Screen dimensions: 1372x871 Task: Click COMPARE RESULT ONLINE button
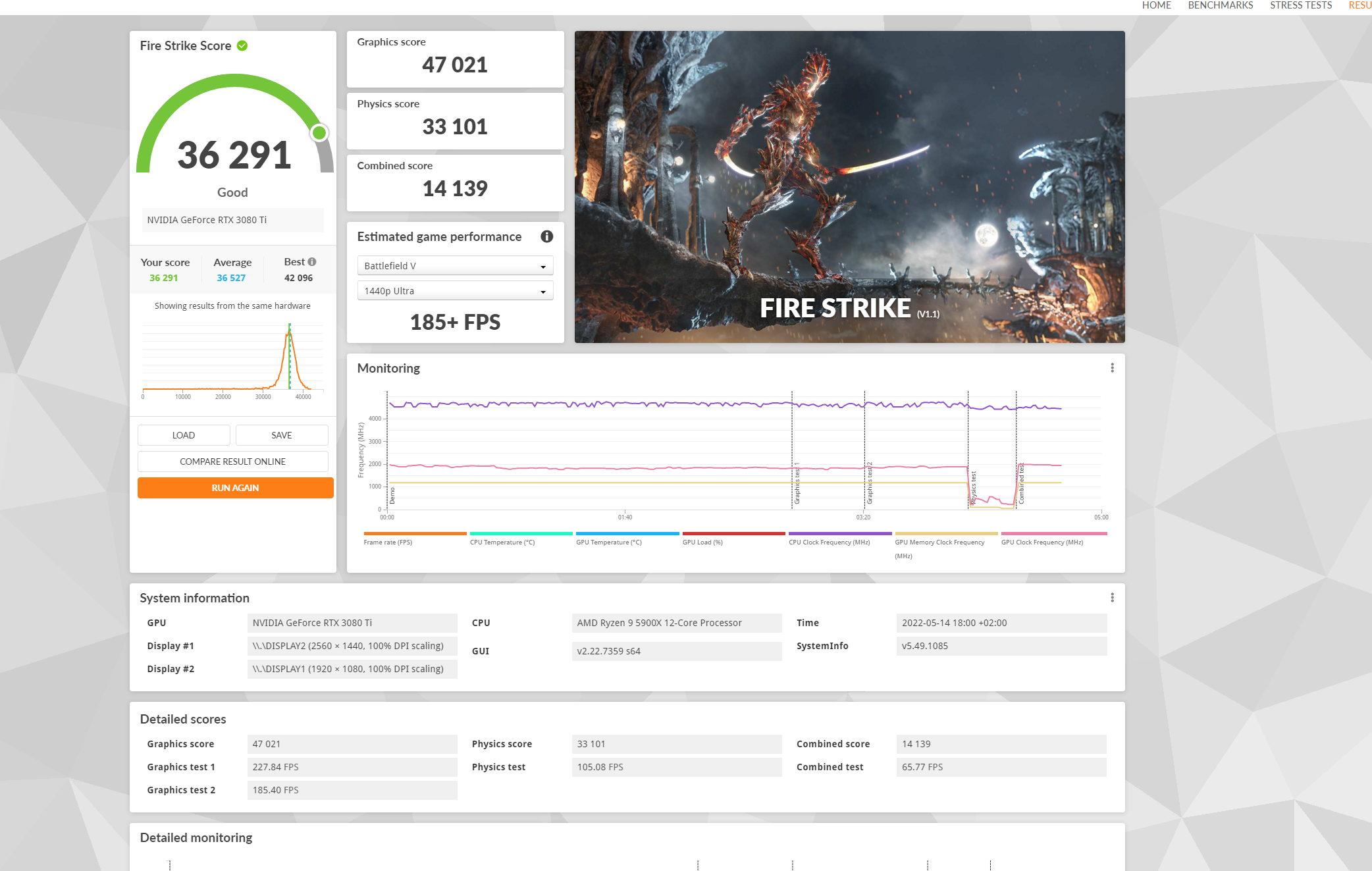(232, 462)
